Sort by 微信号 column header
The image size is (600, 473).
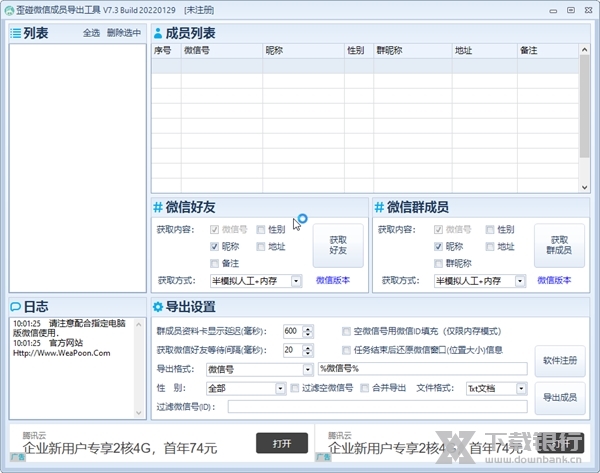coord(222,51)
